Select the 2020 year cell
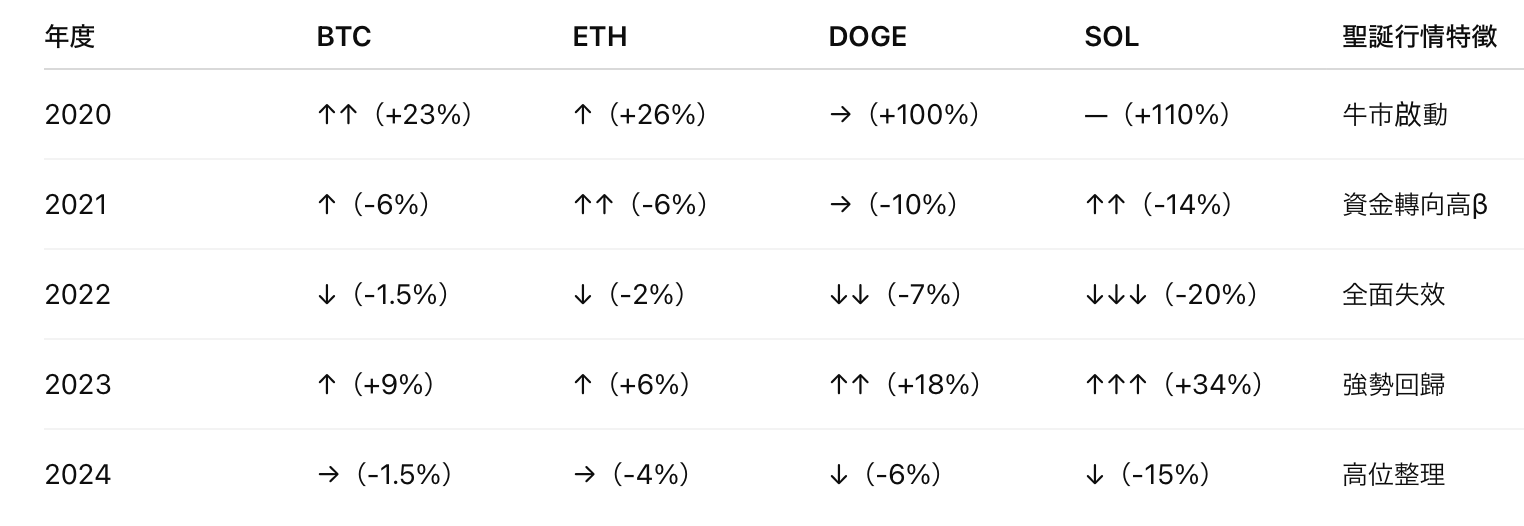 [x=78, y=115]
